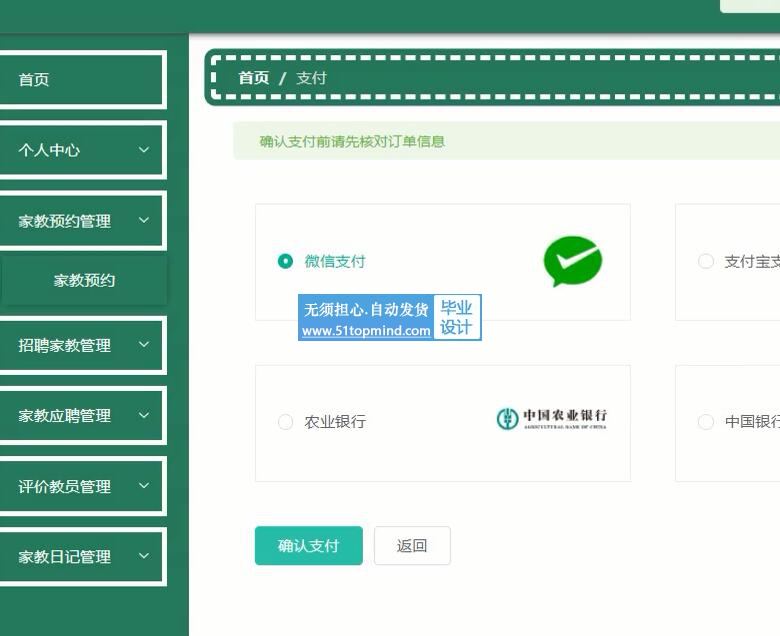Image resolution: width=780 pixels, height=636 pixels.
Task: Click the 微信支付 label text
Action: tap(335, 261)
